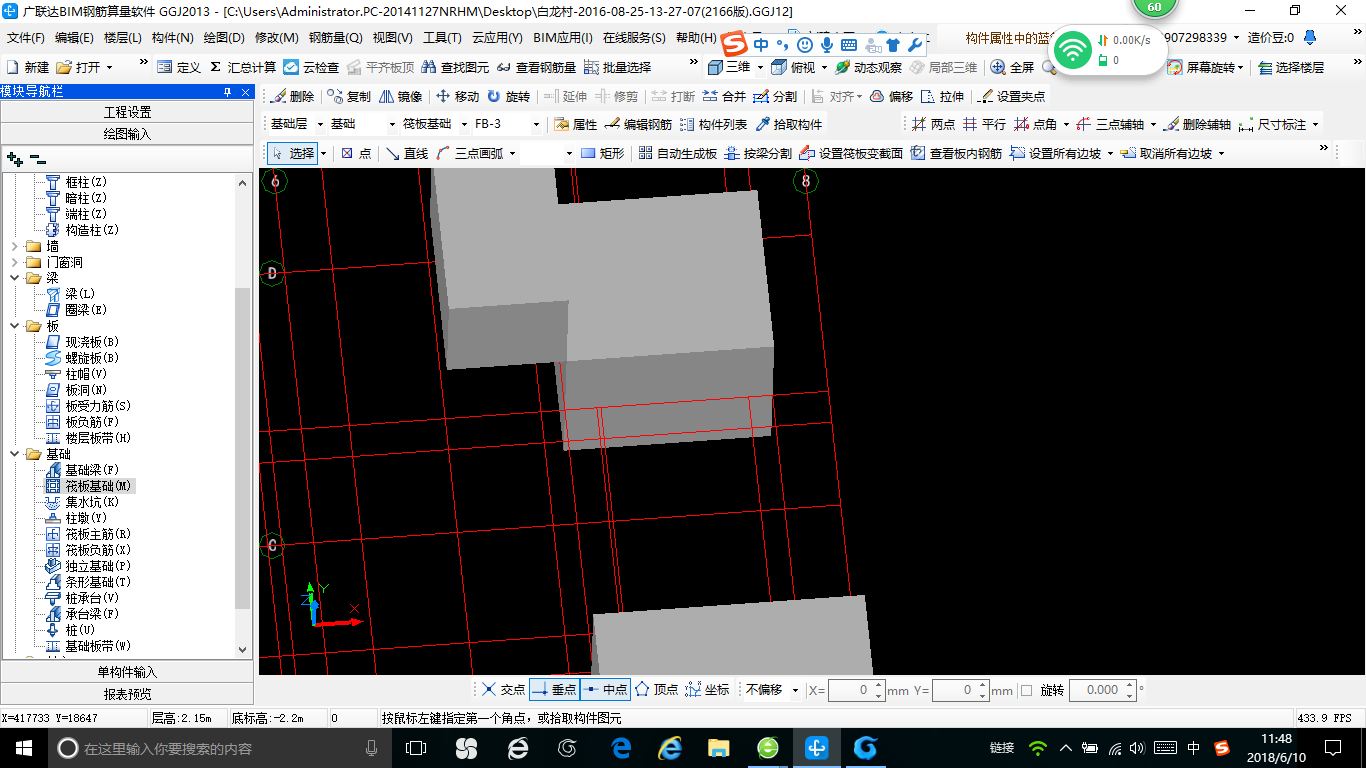Click the 全屏 fullscreen icon
The width and height of the screenshot is (1366, 768).
[x=1012, y=67]
